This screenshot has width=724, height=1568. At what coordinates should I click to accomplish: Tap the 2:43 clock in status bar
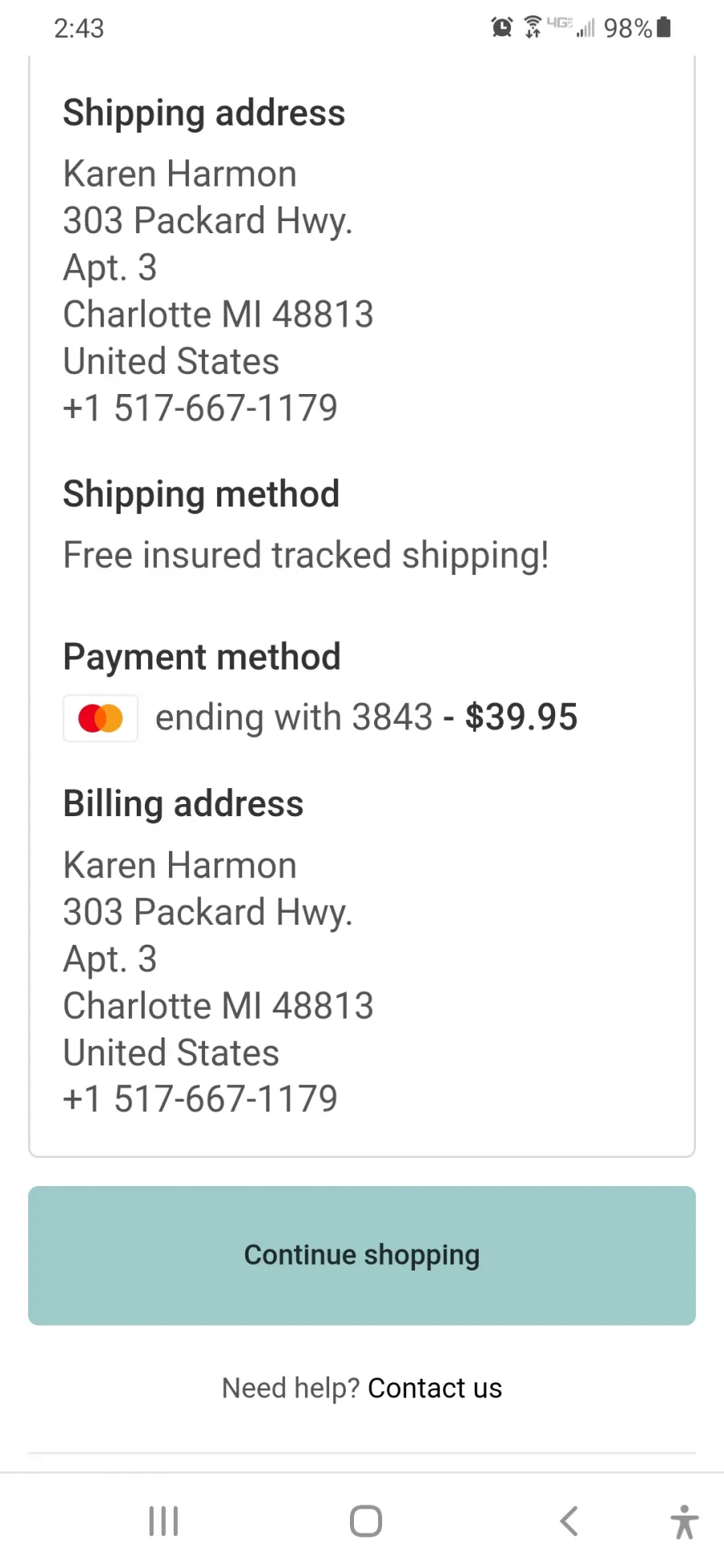pos(79,28)
